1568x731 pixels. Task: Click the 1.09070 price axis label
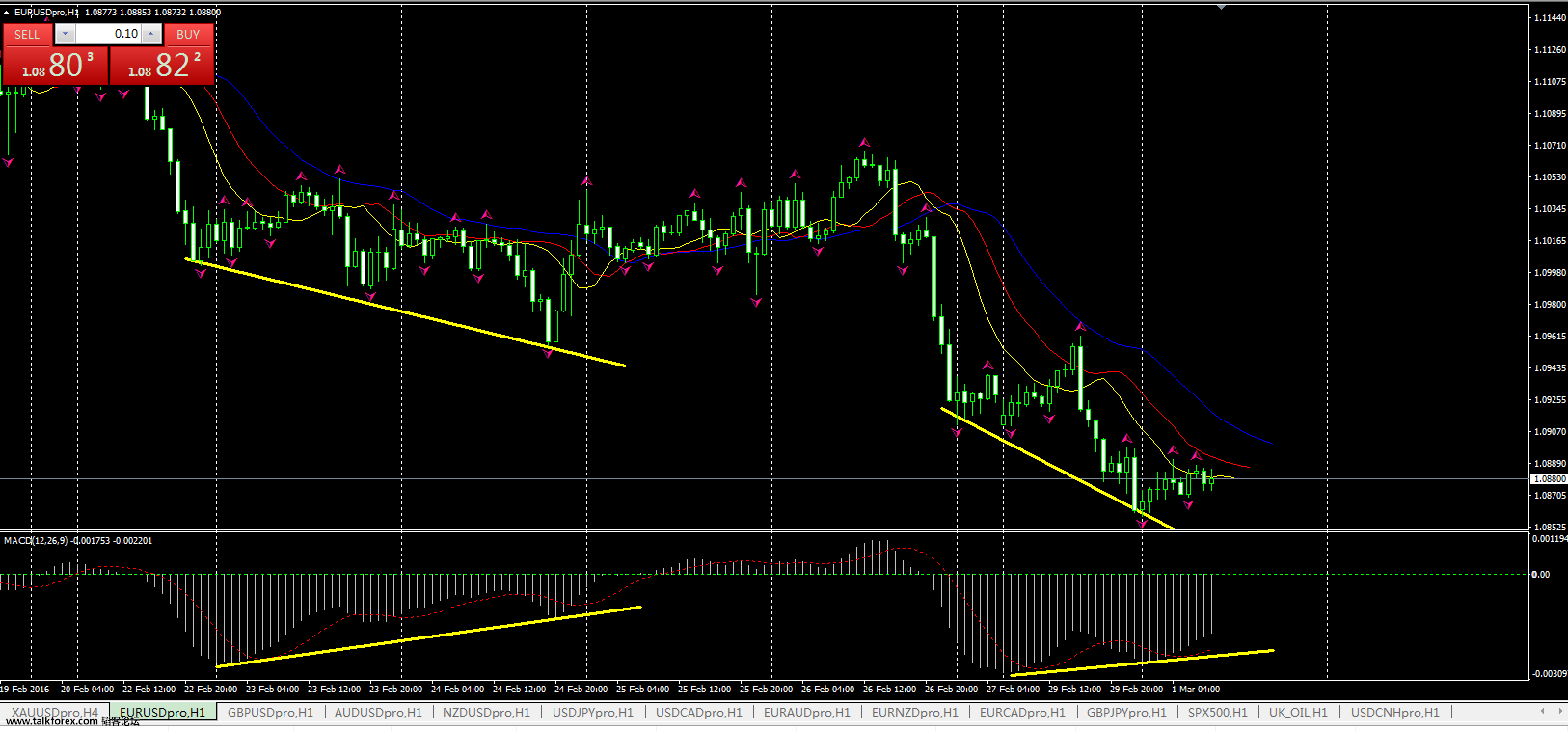point(1550,432)
